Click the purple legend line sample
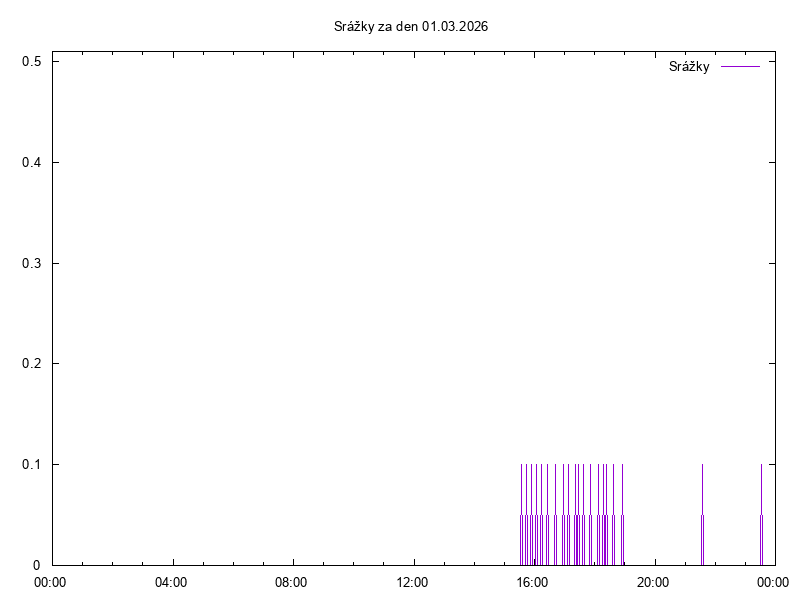800x600 pixels. tap(740, 67)
